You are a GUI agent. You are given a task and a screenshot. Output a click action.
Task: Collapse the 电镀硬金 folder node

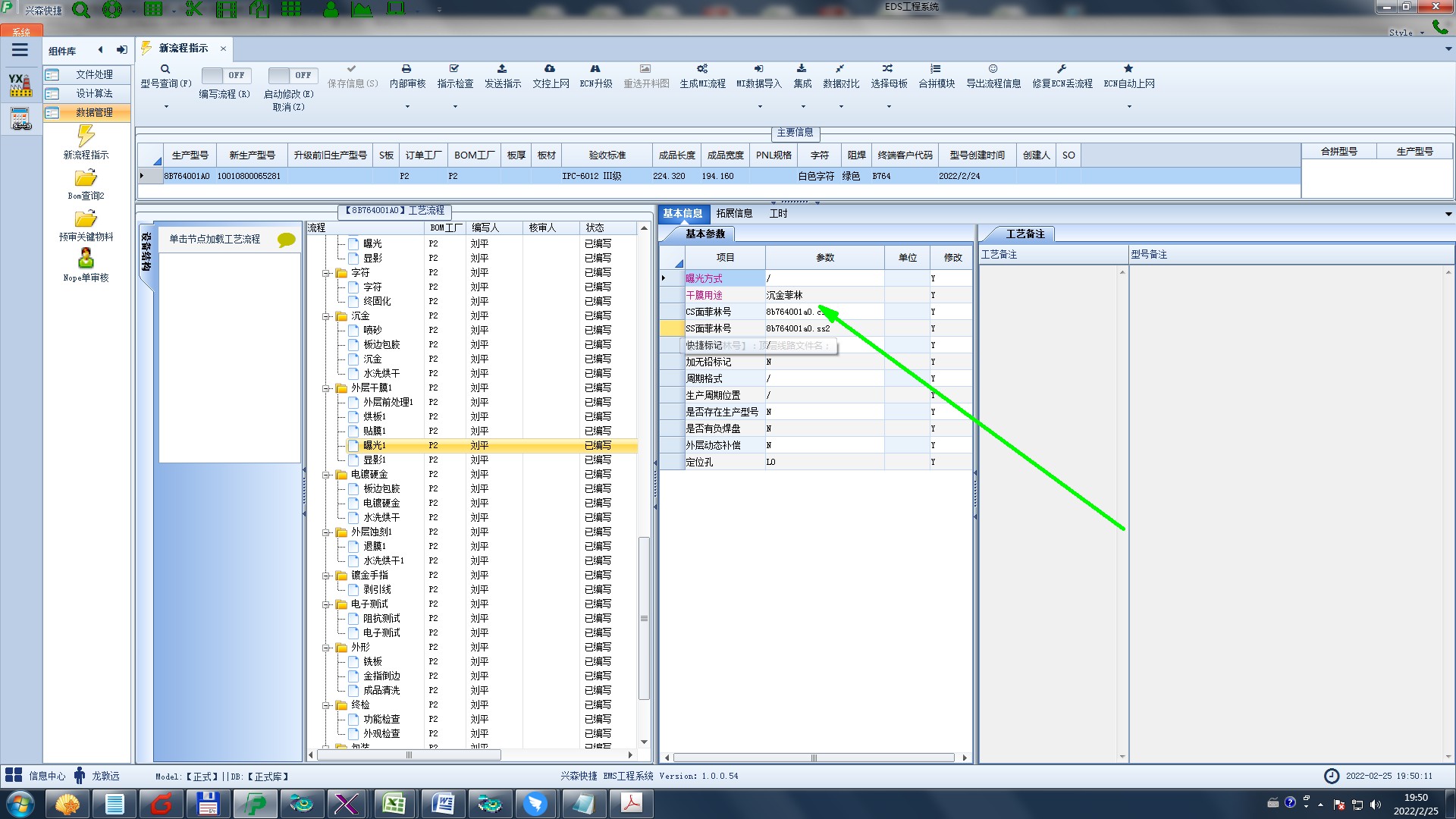pyautogui.click(x=326, y=475)
